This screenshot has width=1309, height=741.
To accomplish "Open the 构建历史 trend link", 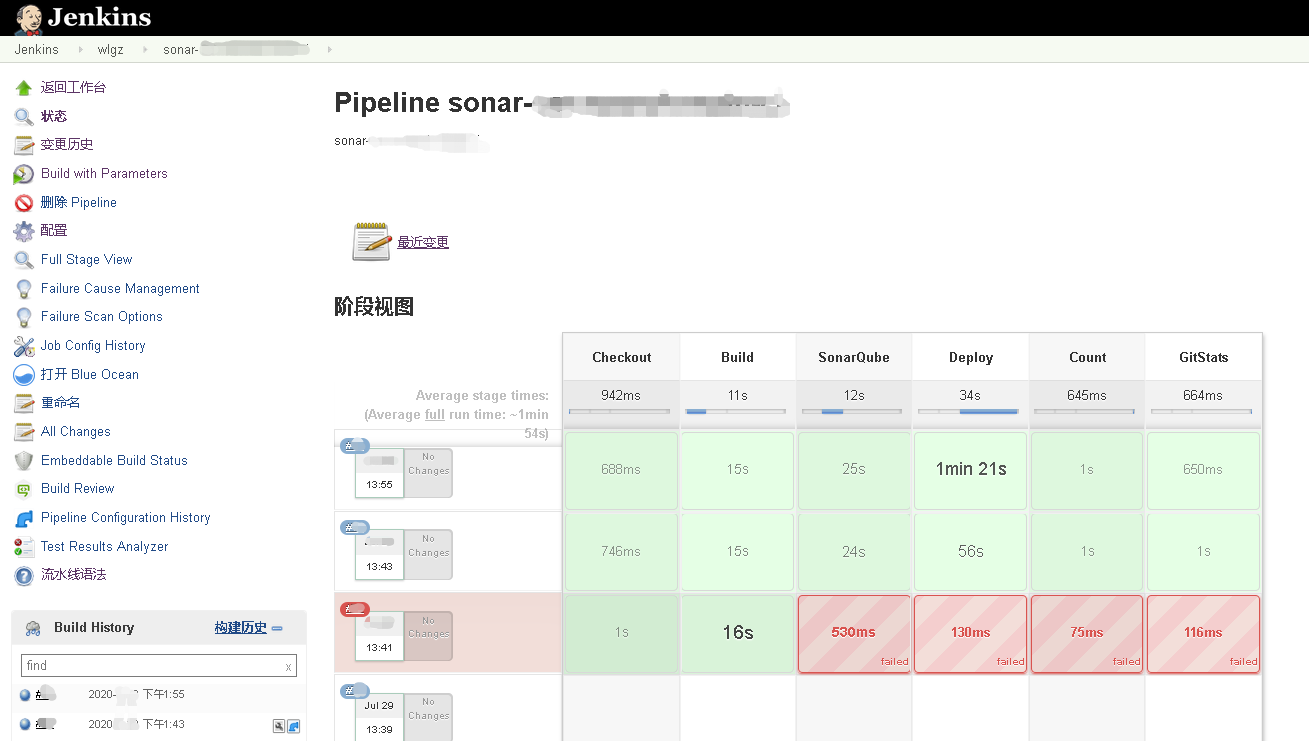I will click(x=240, y=628).
